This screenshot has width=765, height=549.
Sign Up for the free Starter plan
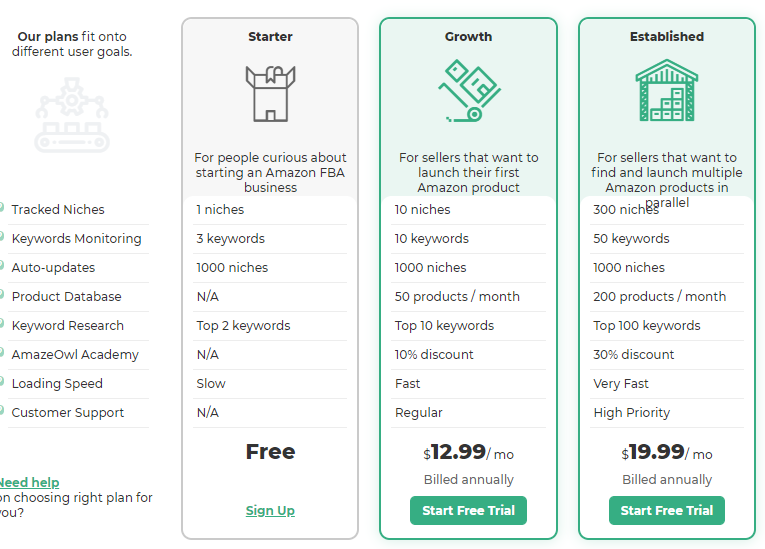tap(270, 510)
